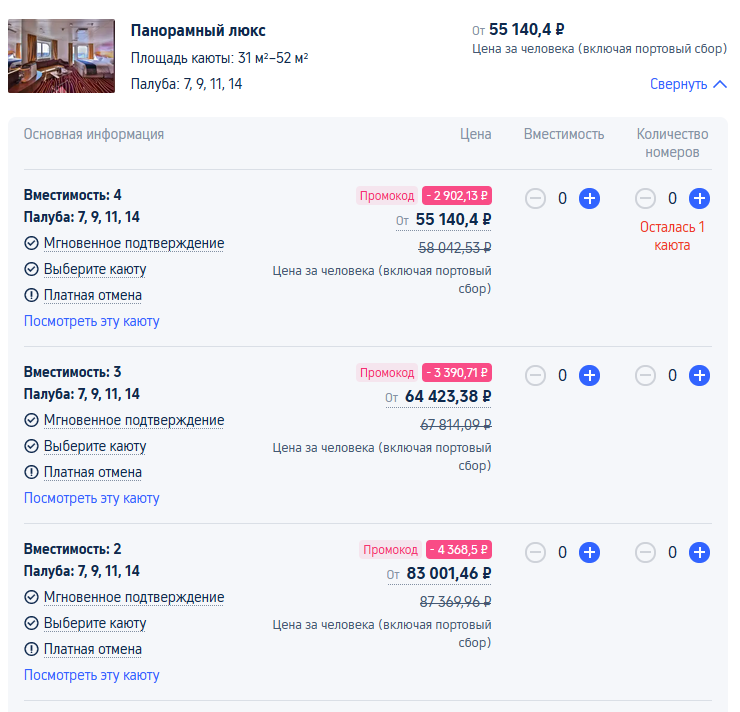Click Выберите каюту in capacity 4 row
Screen dimensions: 740x712
click(95, 269)
